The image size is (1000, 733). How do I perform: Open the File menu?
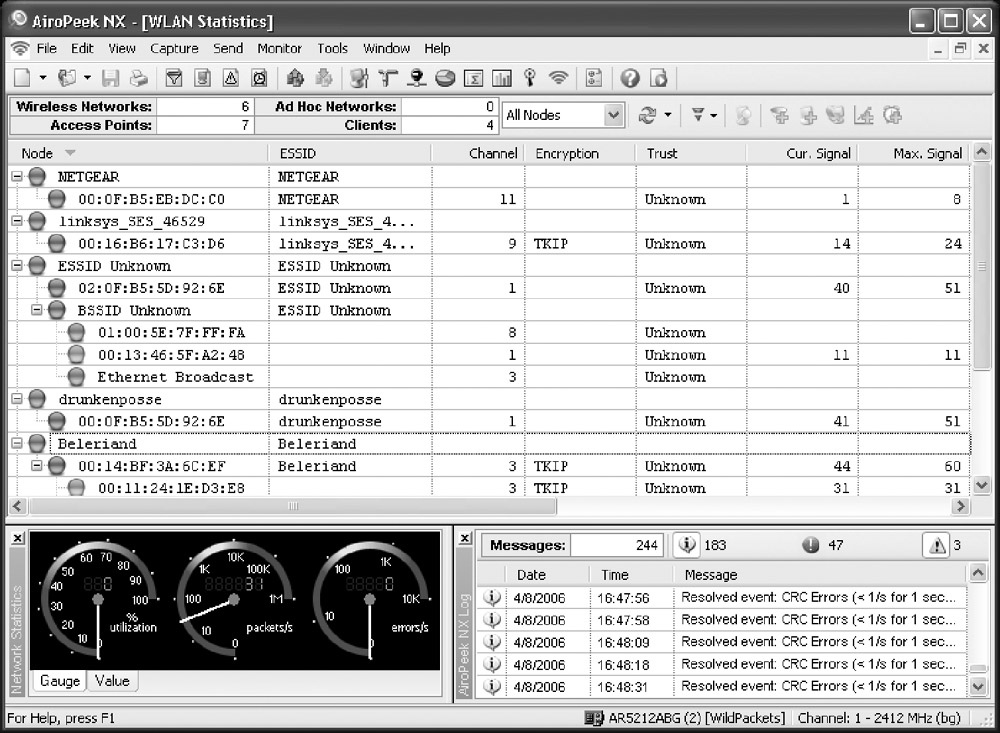(x=47, y=48)
